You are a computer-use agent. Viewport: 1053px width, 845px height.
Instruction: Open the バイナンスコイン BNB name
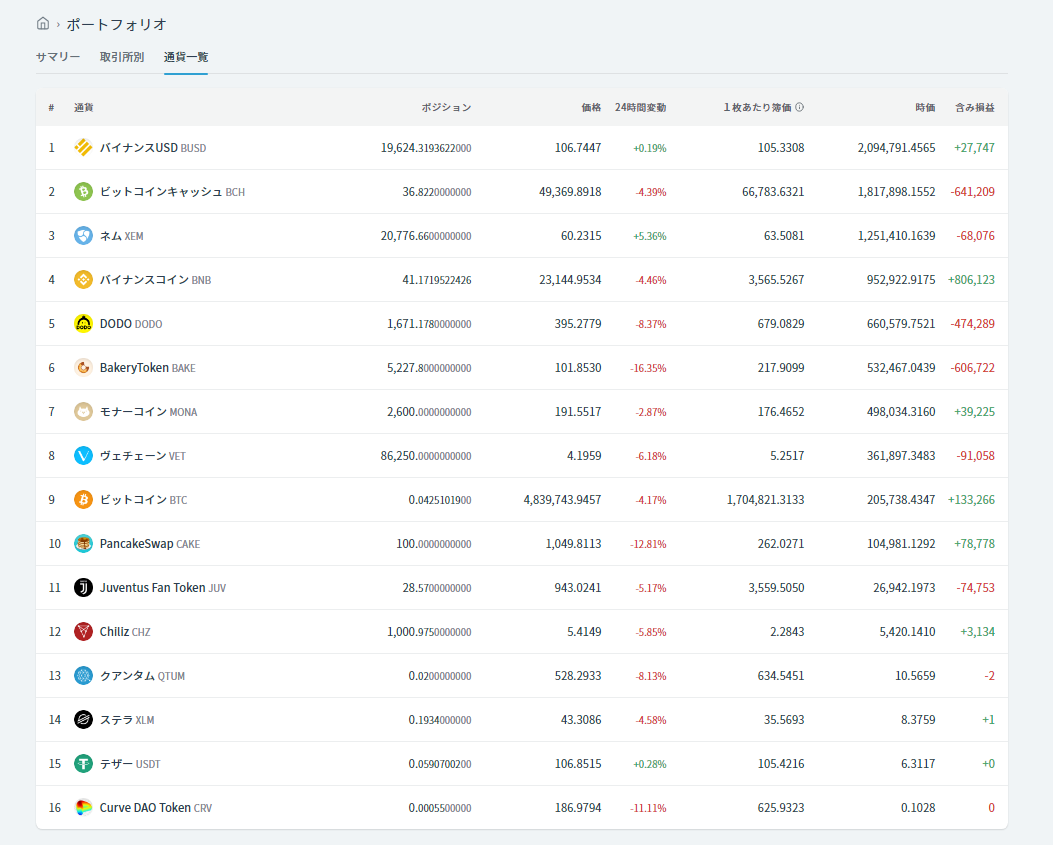[x=155, y=279]
